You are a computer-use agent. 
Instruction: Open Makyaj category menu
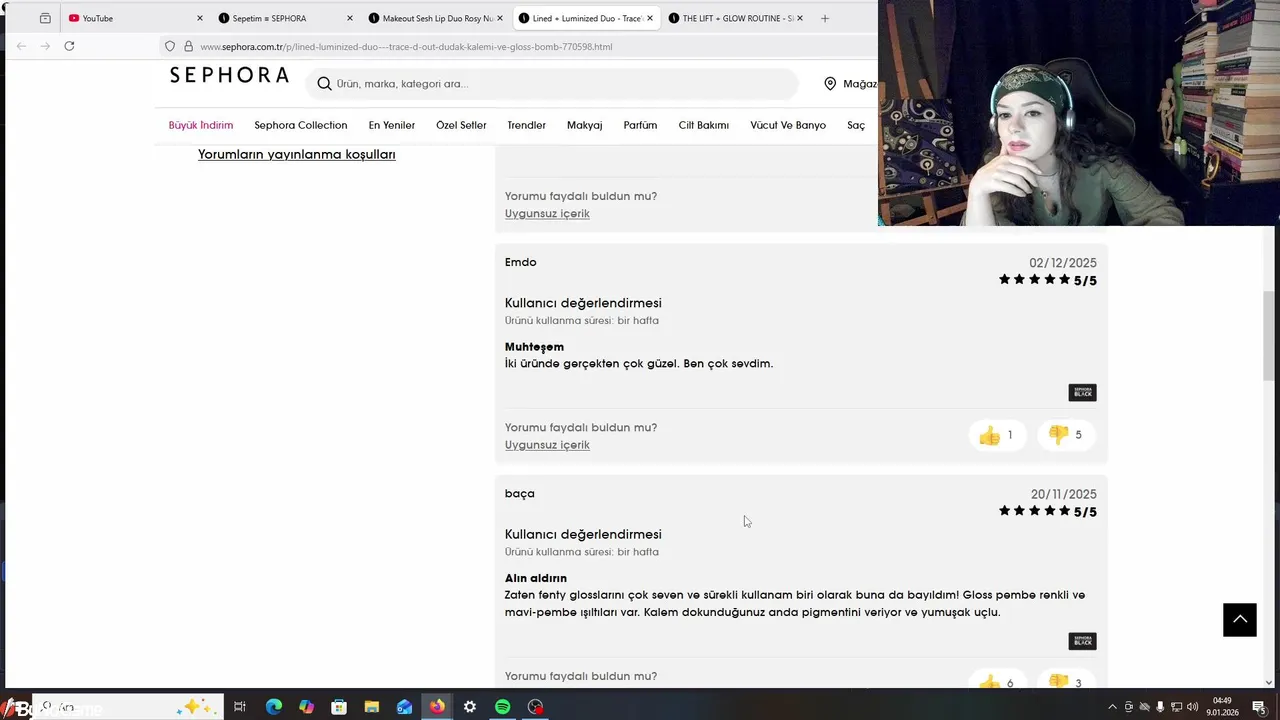585,125
